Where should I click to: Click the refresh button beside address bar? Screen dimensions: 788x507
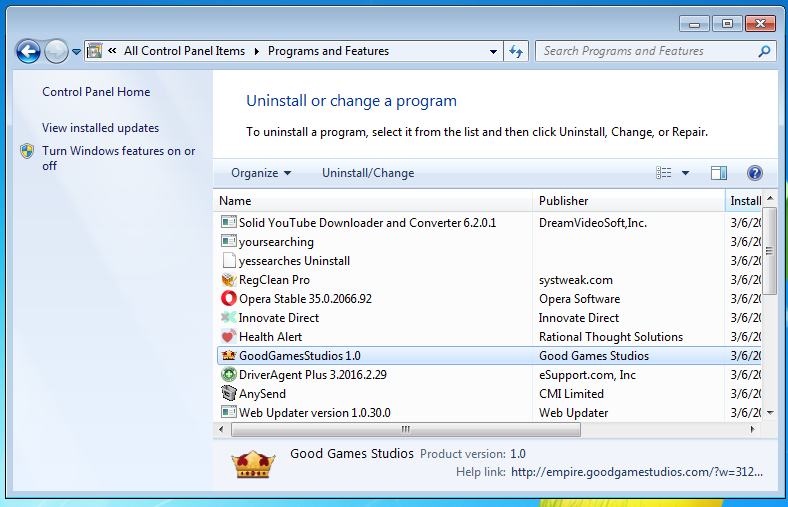point(516,51)
